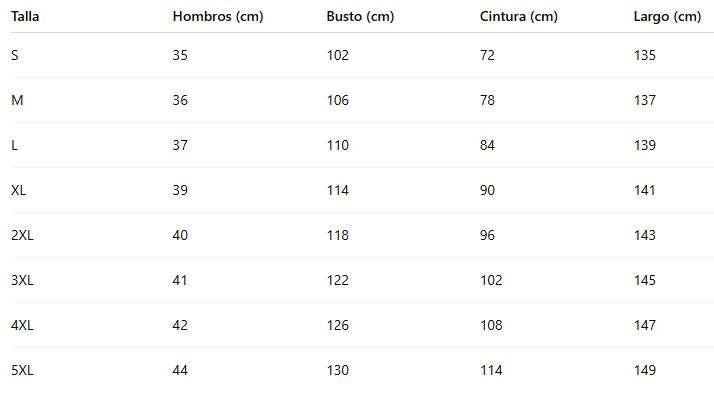Select the XL size row label
Viewport: 714px width, 411px height.
[x=19, y=190]
